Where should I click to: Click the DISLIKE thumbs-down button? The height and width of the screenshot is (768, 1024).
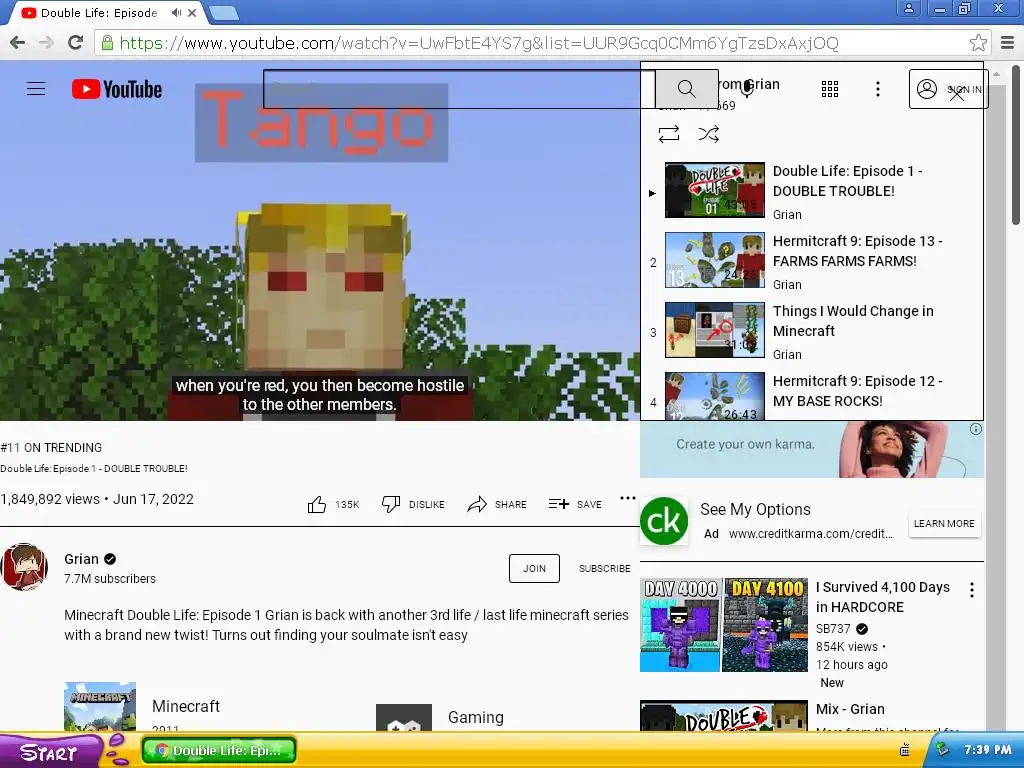point(413,504)
